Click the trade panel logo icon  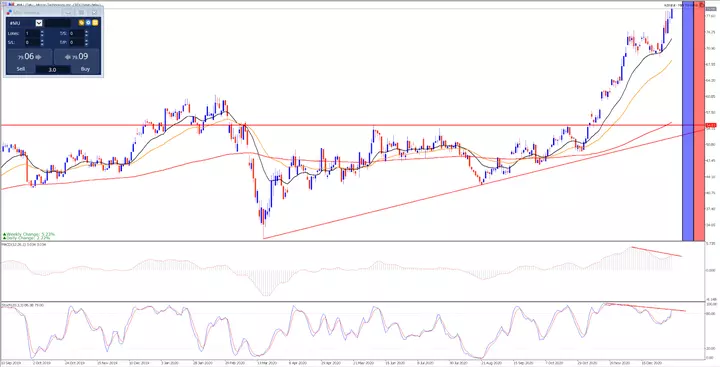coord(9,12)
